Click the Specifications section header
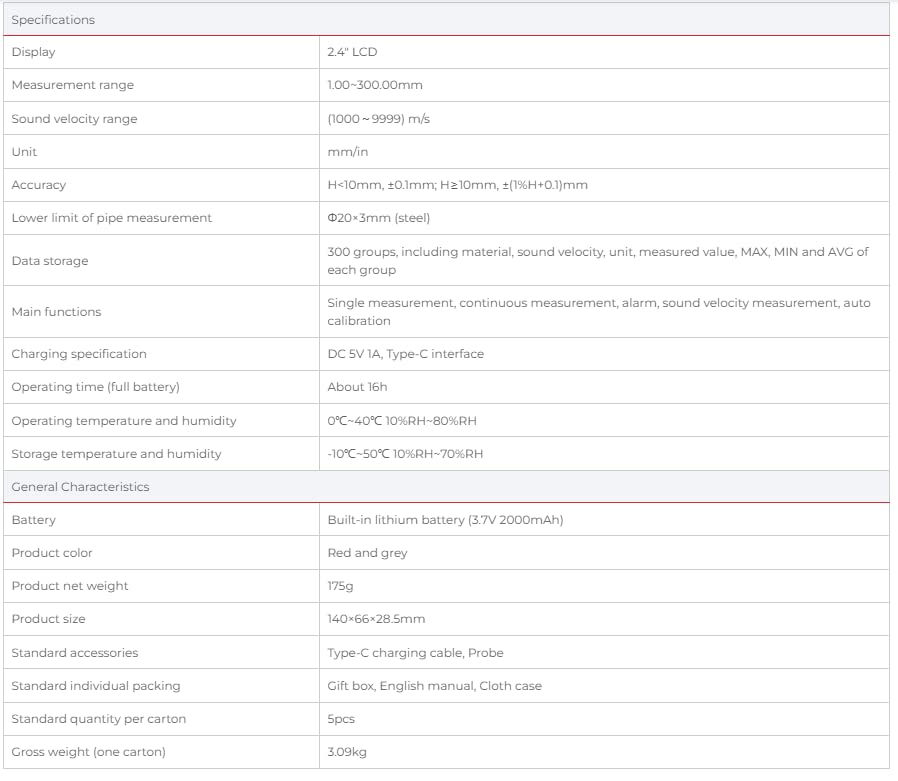Screen dimensions: 898x781 point(53,19)
